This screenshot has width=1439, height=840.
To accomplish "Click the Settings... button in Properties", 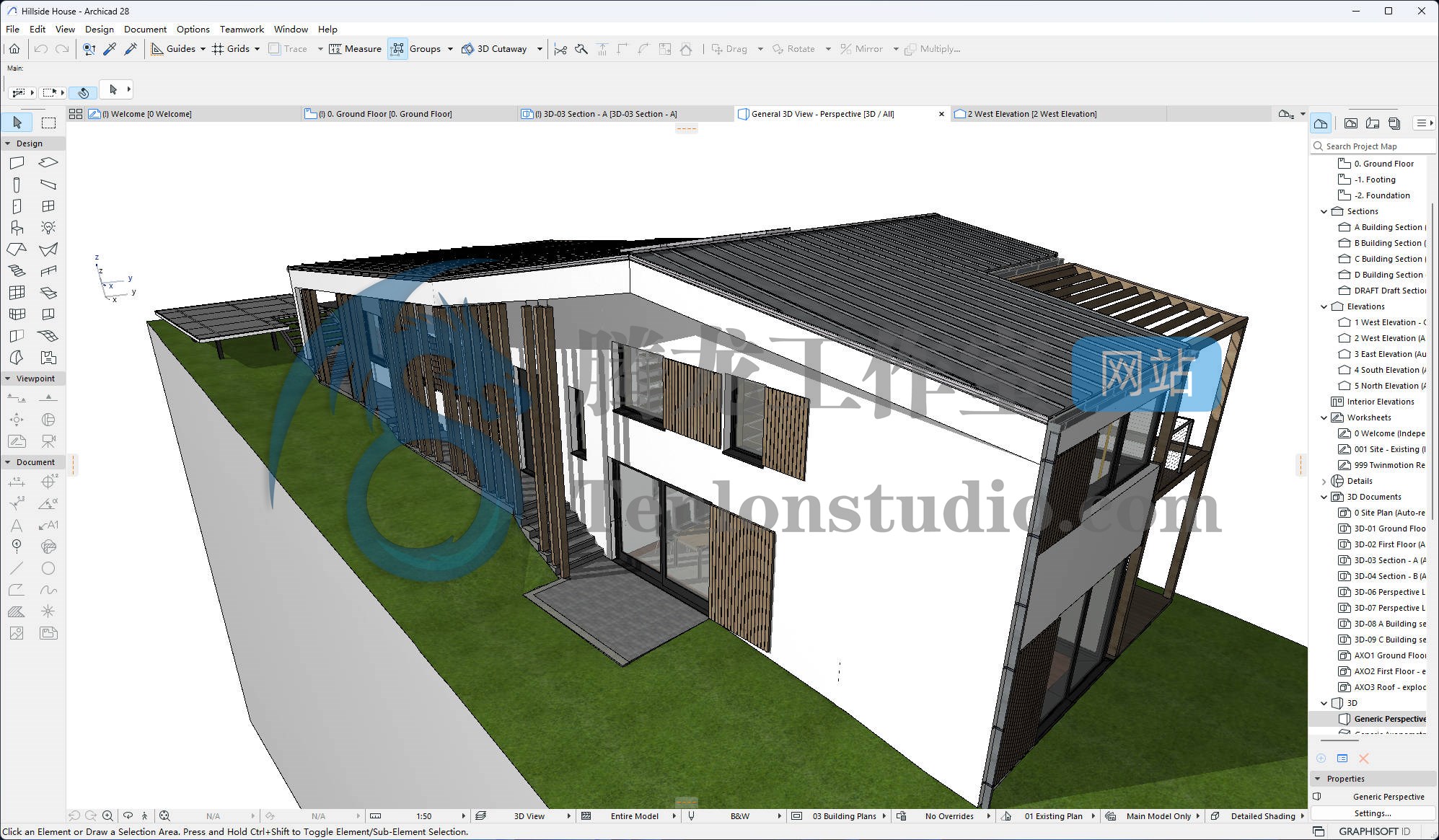I will 1372,813.
